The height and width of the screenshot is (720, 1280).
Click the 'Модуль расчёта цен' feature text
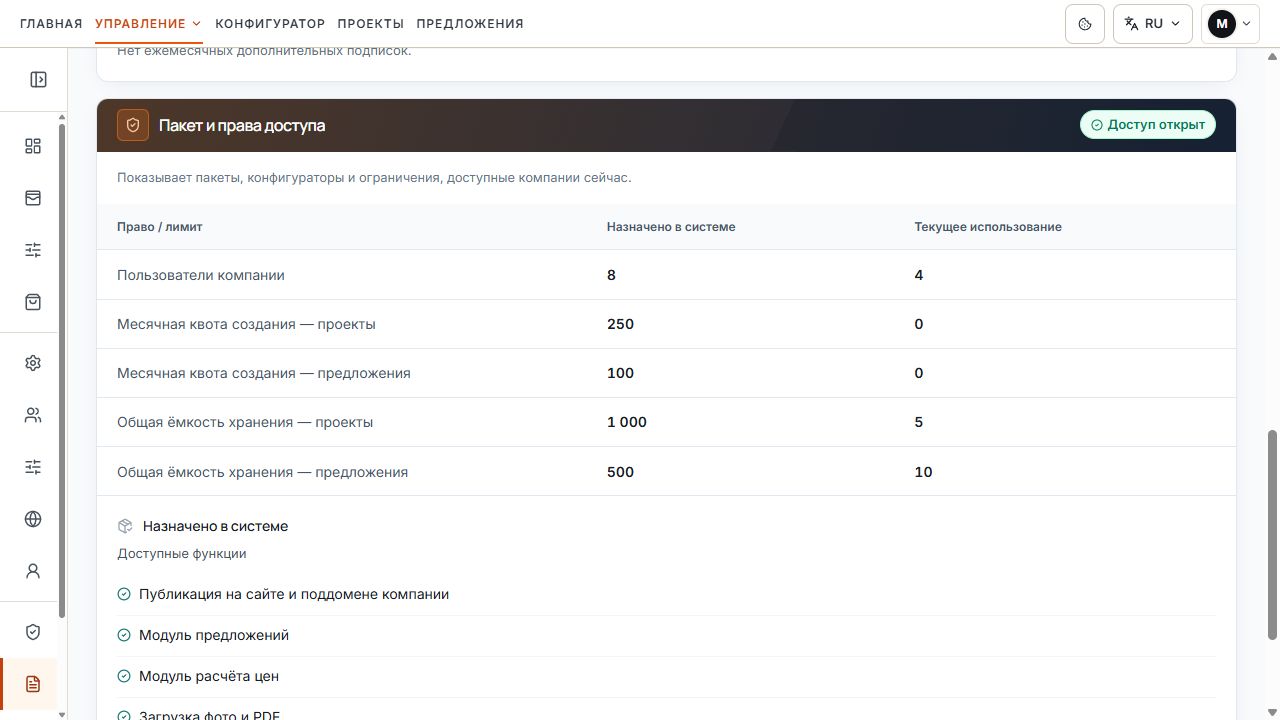coord(209,676)
